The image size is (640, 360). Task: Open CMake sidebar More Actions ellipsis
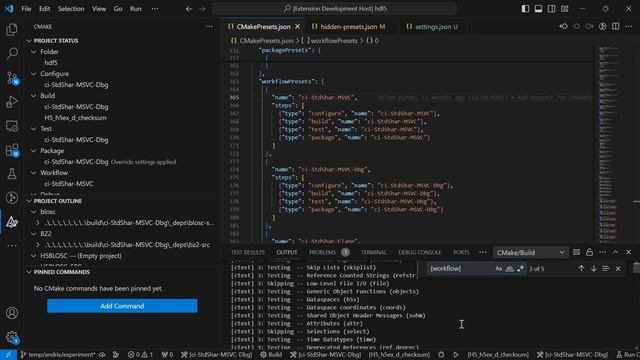(x=209, y=27)
